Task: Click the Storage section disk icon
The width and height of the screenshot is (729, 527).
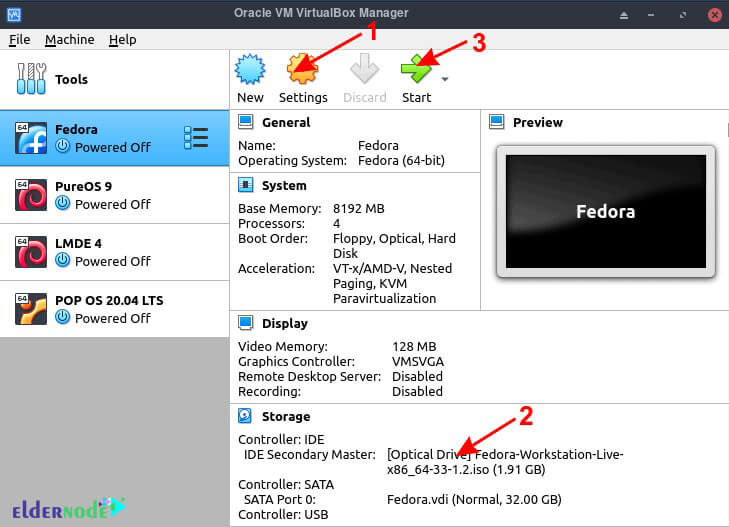Action: [x=245, y=416]
